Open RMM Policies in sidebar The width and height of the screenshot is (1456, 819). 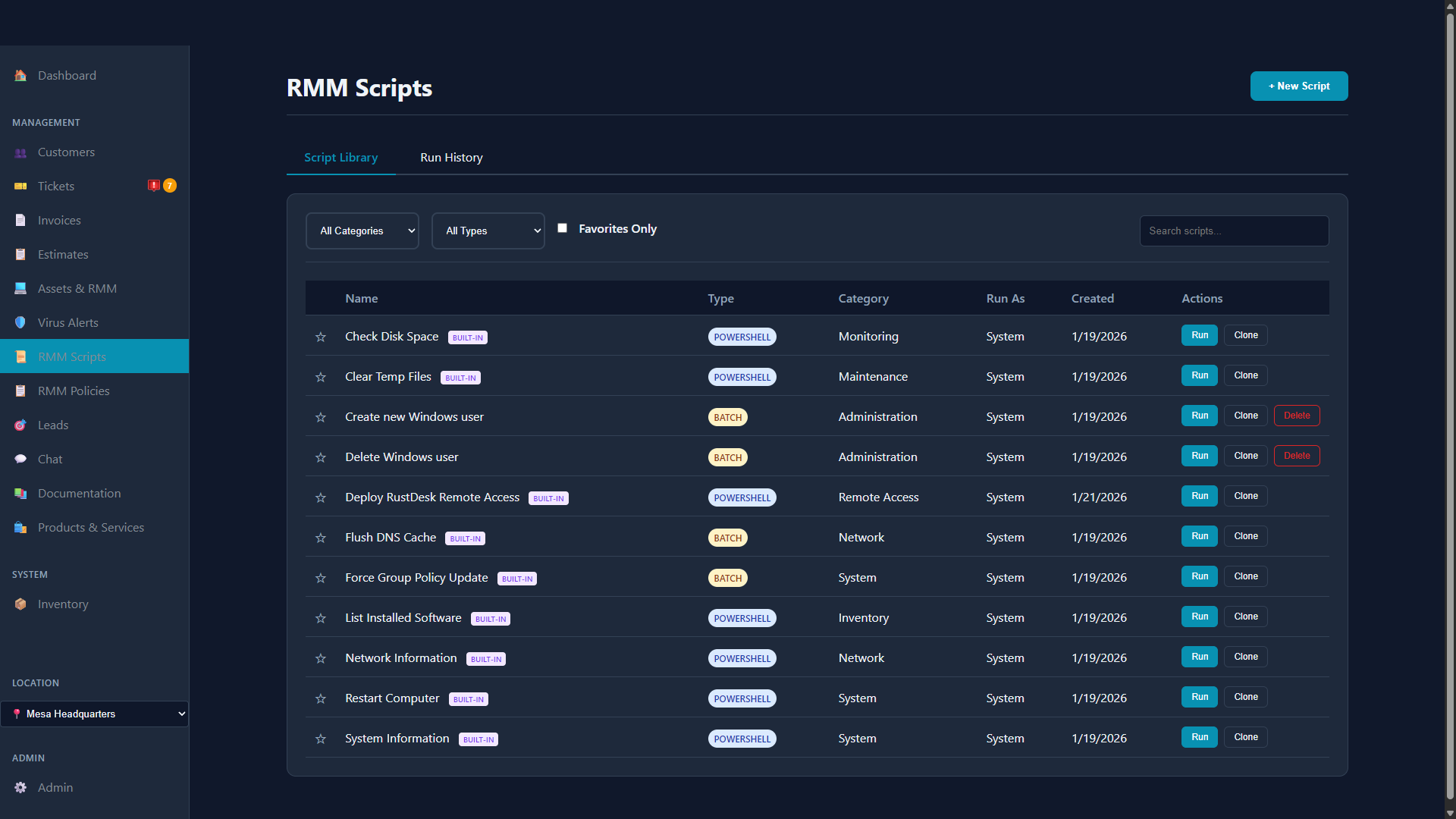[x=74, y=391]
